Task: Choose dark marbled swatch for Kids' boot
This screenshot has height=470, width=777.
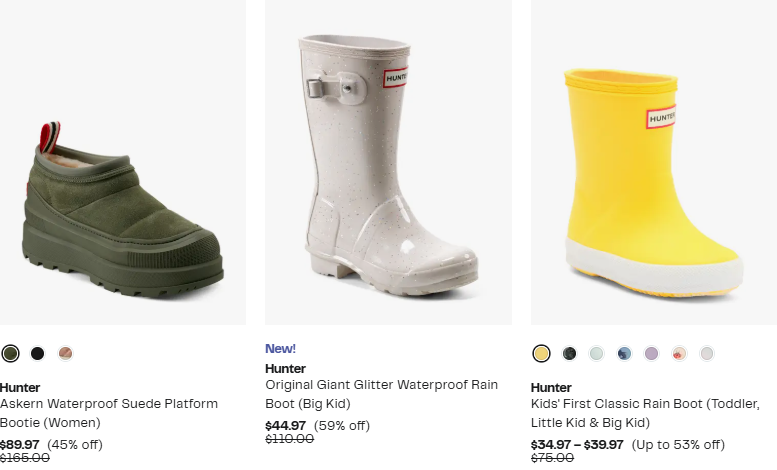Action: coord(570,353)
